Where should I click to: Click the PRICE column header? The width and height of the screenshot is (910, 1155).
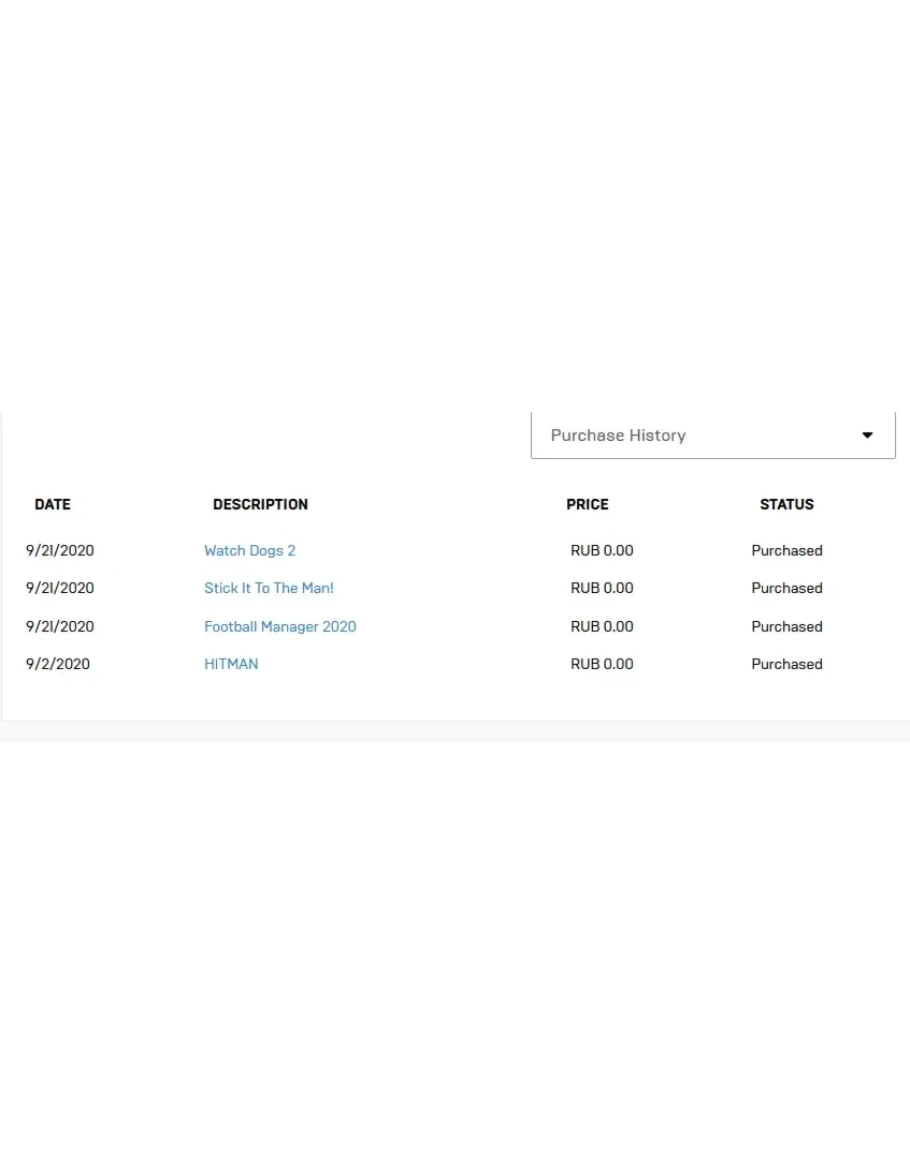click(587, 505)
